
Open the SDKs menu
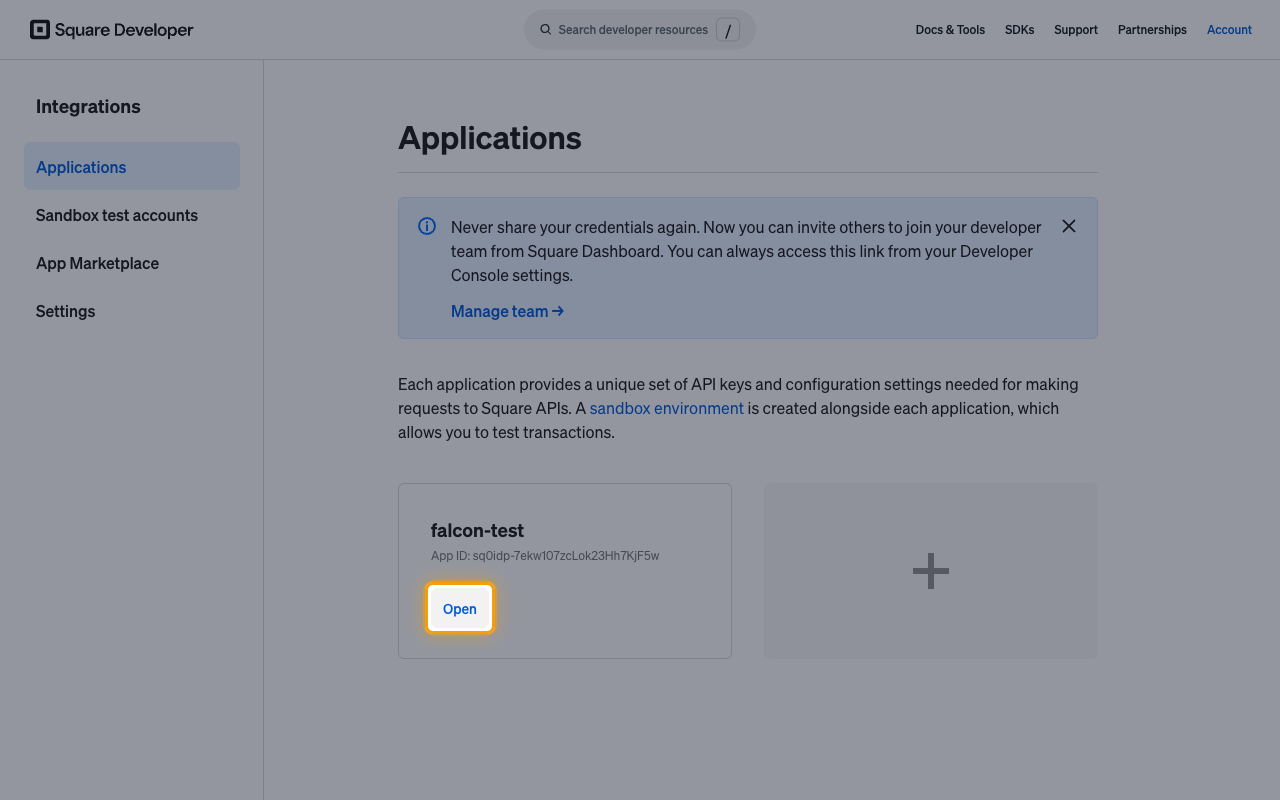[x=1020, y=30]
